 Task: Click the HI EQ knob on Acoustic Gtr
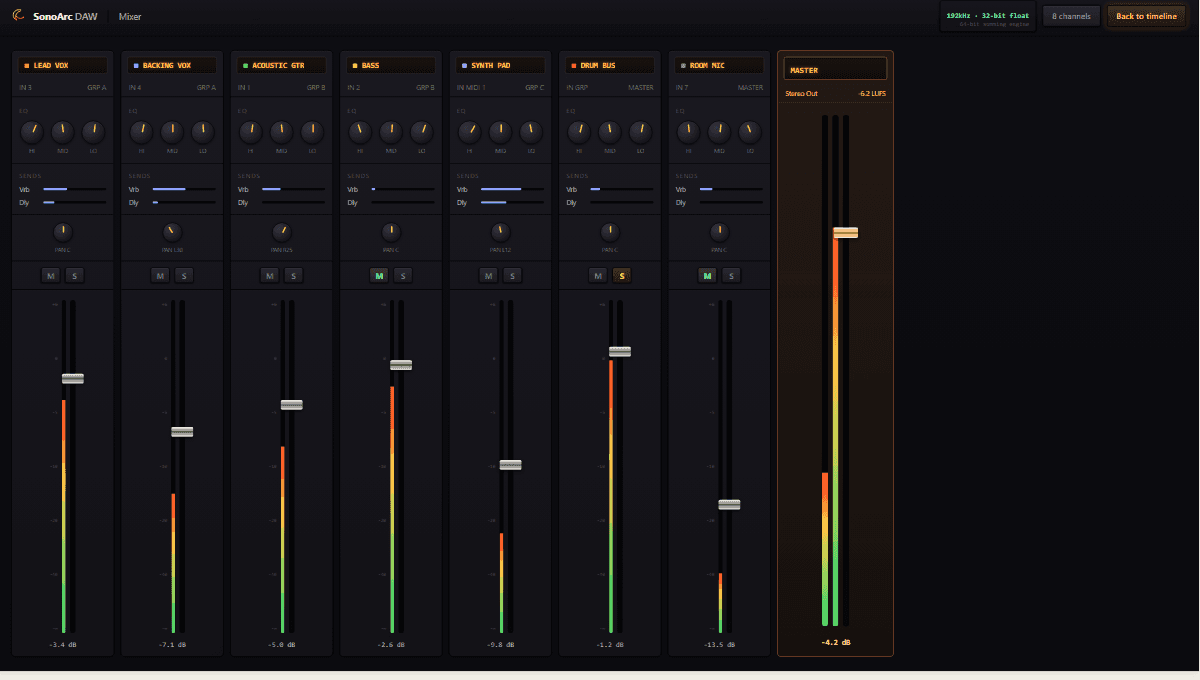point(251,131)
